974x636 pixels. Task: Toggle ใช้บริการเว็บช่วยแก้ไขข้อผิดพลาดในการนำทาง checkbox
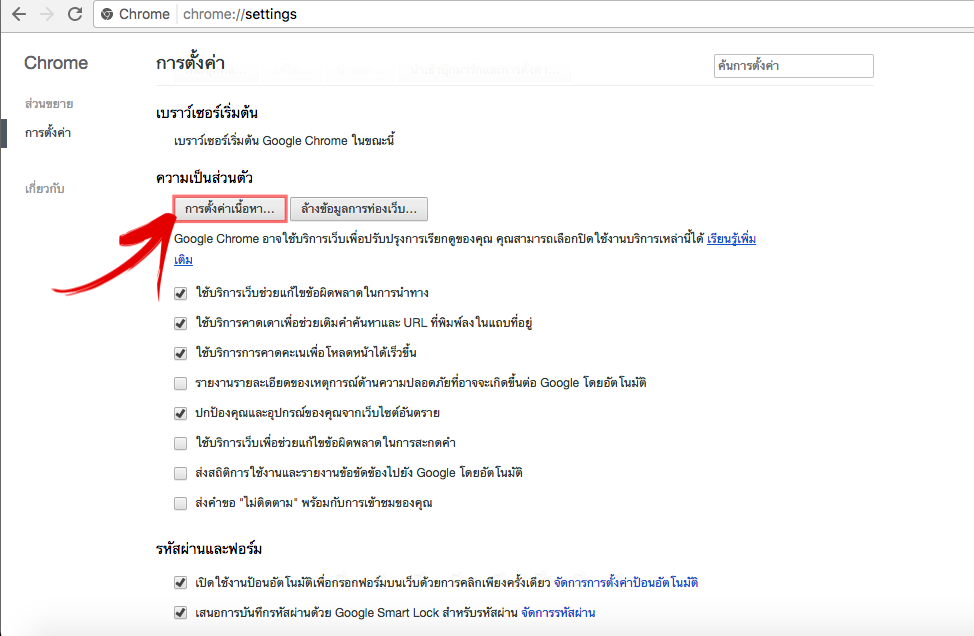click(x=180, y=293)
